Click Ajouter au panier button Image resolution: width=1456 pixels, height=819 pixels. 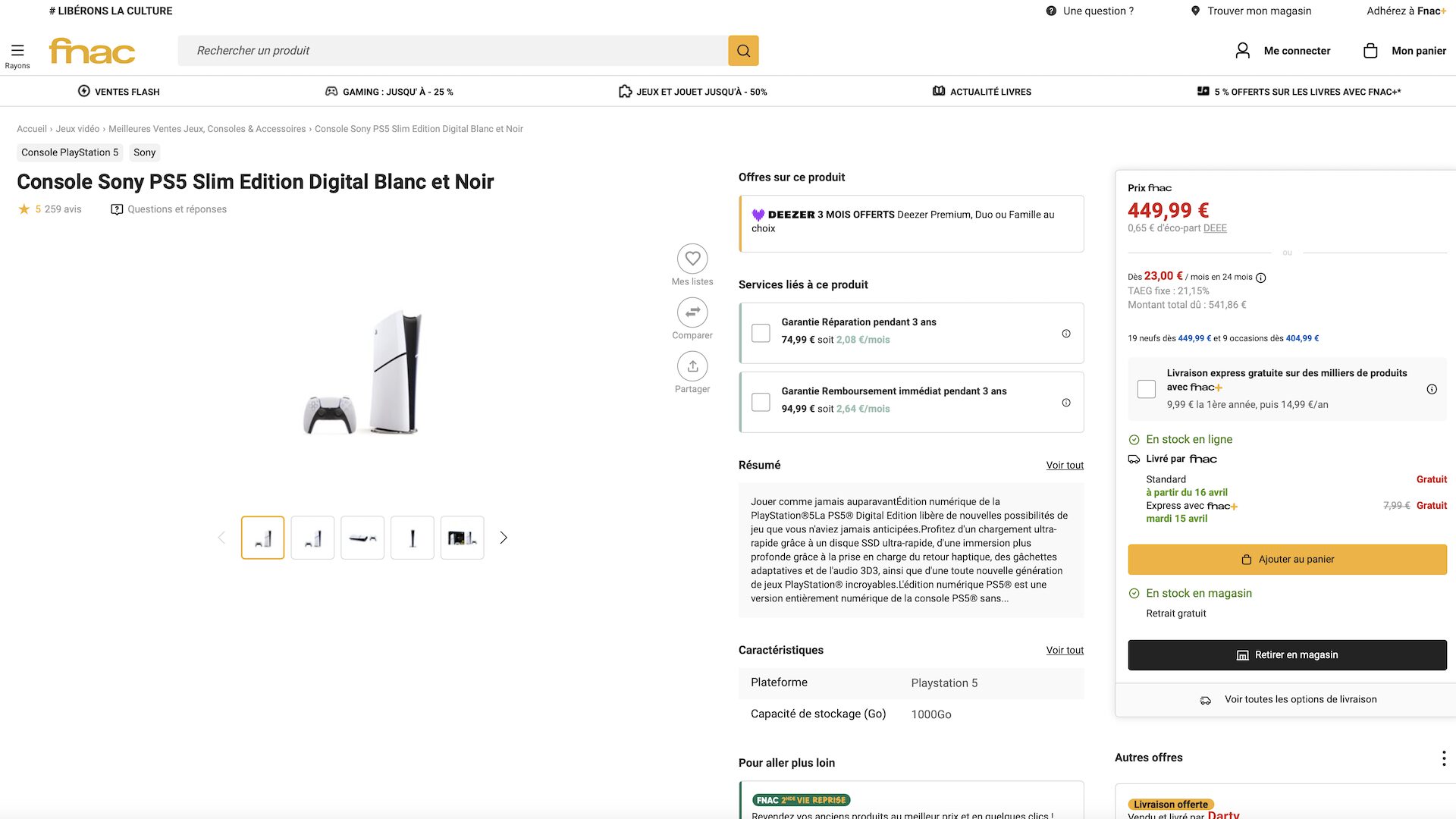(x=1287, y=560)
